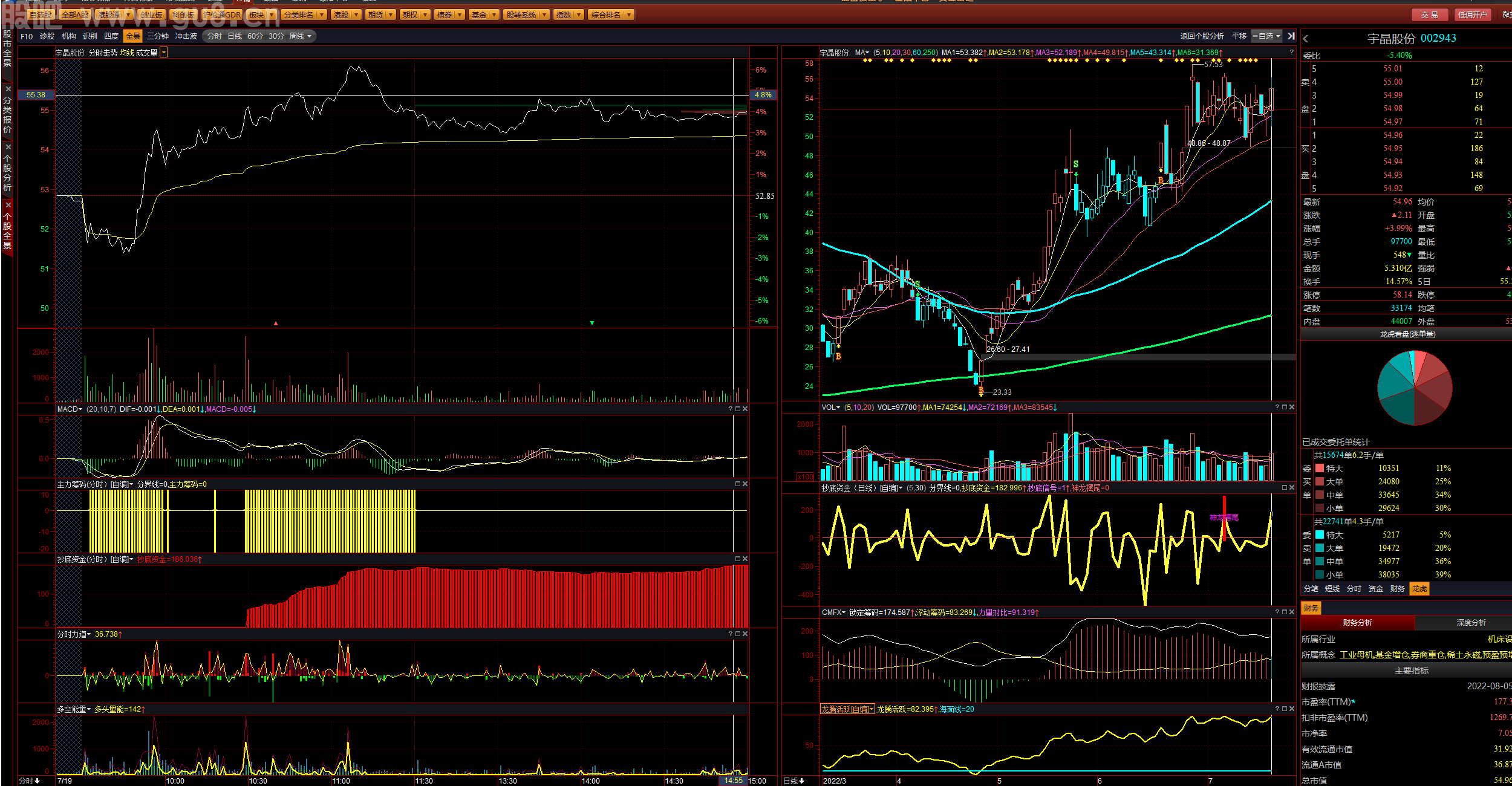Maximize the MACD indicator panel

(x=738, y=409)
